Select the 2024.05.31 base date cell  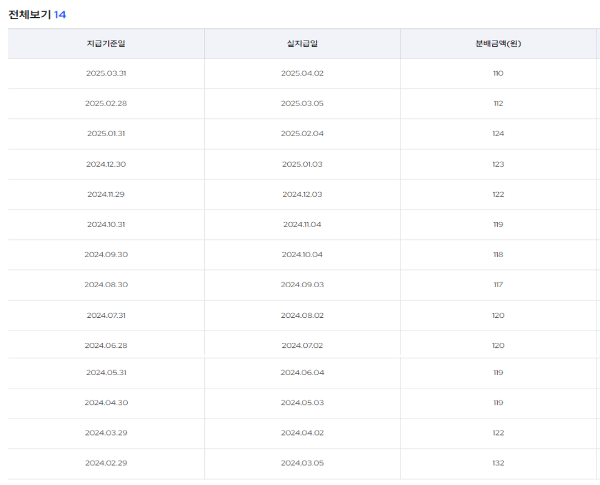click(x=106, y=372)
